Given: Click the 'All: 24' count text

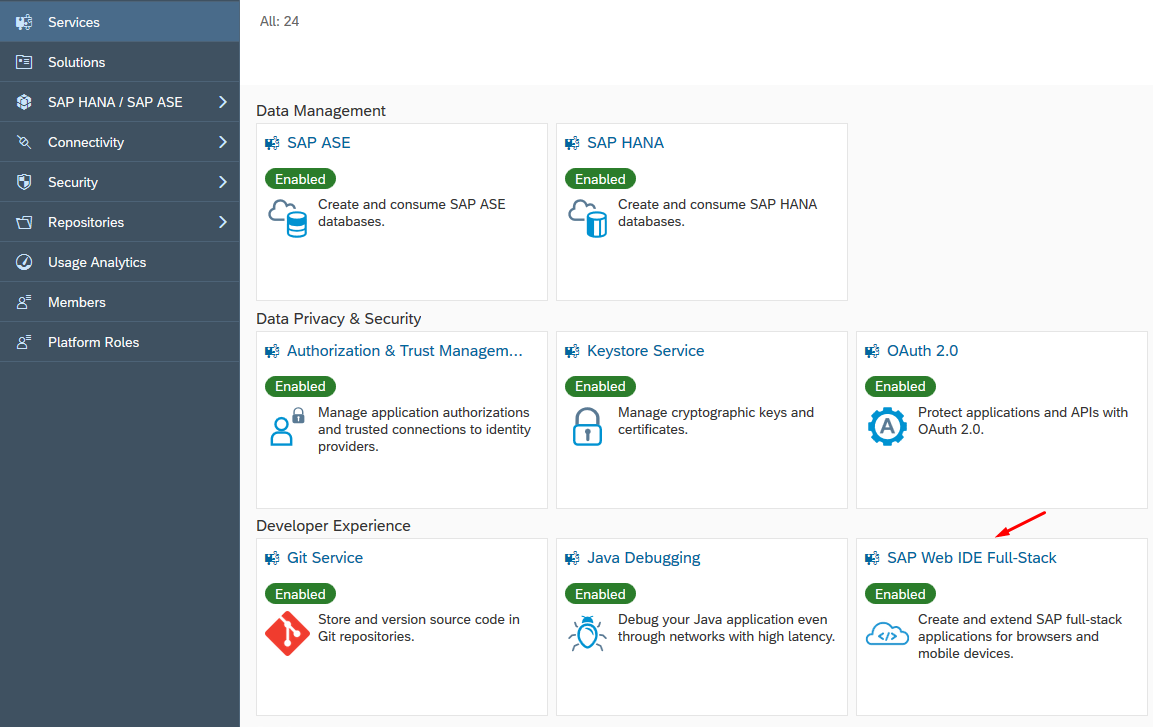Looking at the screenshot, I should [x=279, y=21].
